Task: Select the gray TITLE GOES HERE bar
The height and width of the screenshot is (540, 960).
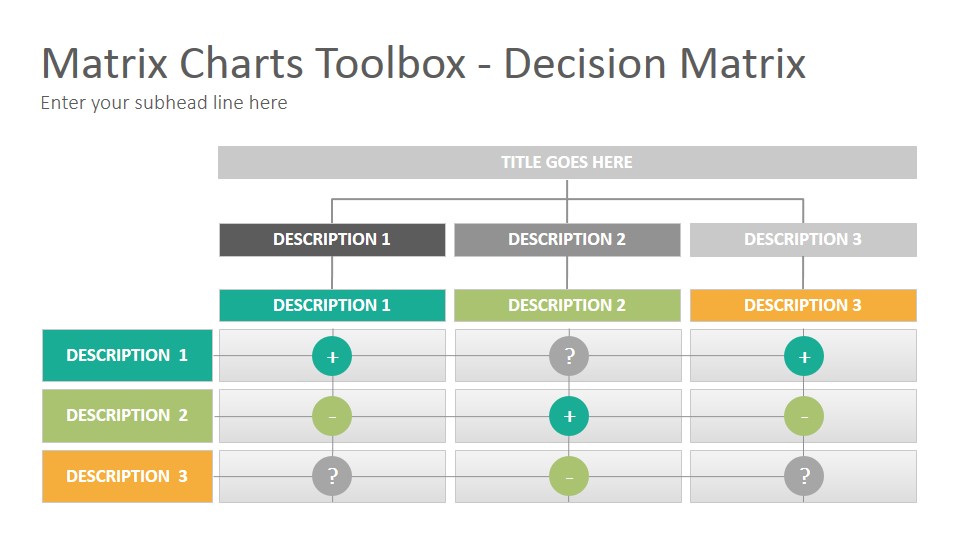Action: pyautogui.click(x=567, y=162)
